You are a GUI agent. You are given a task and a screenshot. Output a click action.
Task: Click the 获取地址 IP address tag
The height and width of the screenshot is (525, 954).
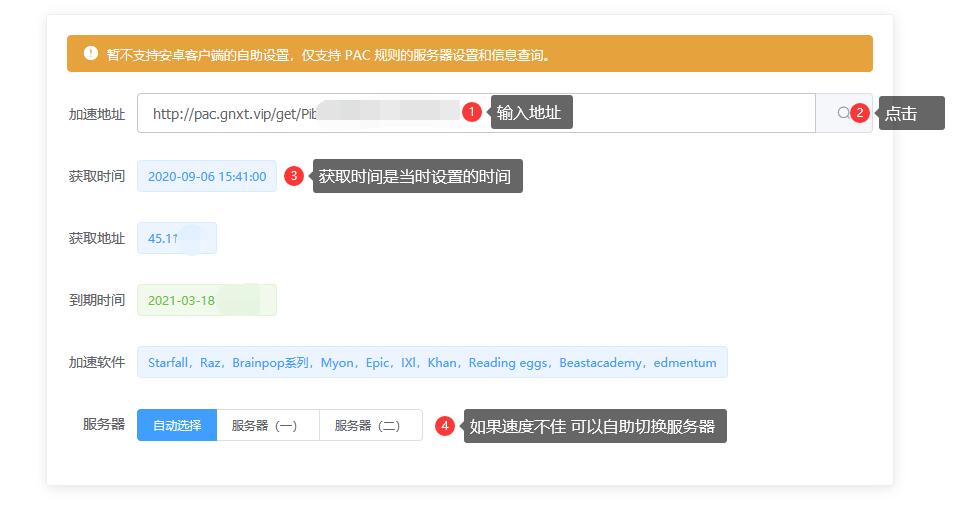pyautogui.click(x=176, y=238)
